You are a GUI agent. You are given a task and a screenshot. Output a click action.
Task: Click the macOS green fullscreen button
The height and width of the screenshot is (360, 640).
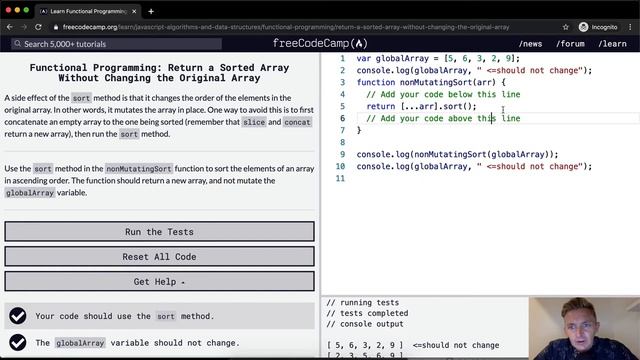click(26, 10)
